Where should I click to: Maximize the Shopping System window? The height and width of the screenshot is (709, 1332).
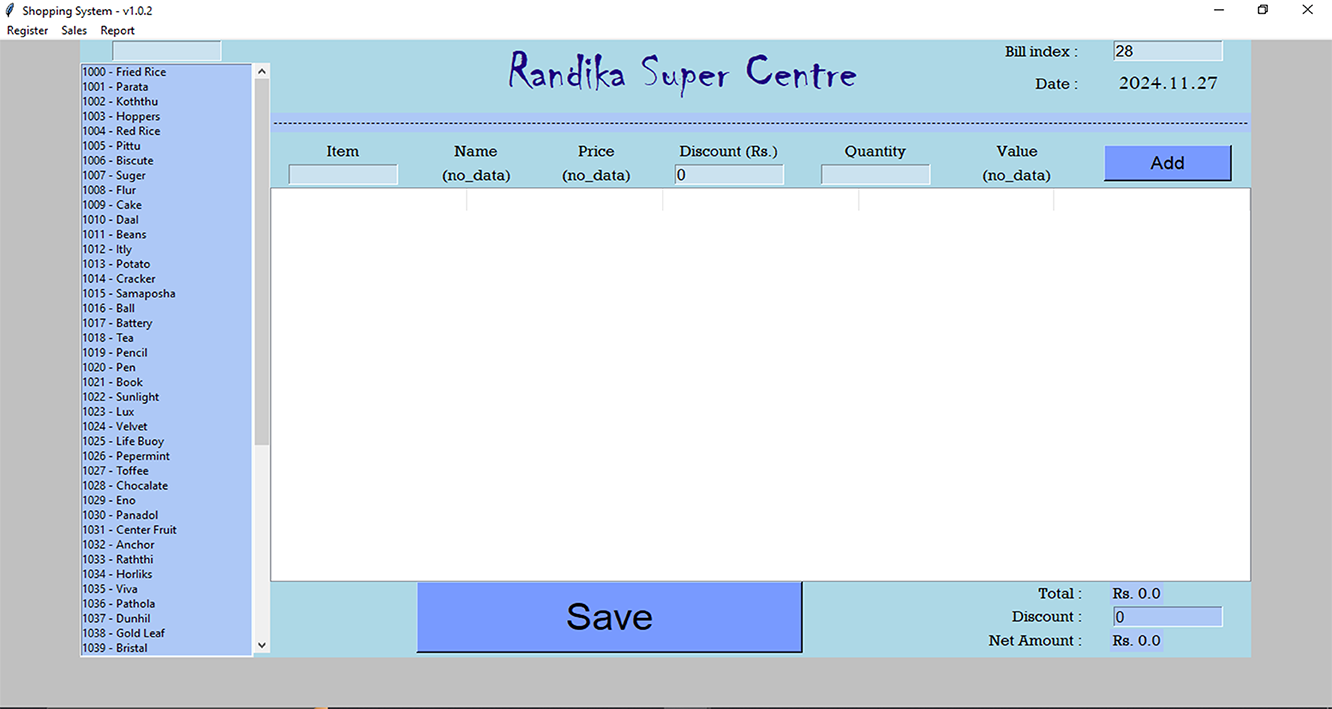coord(1263,10)
